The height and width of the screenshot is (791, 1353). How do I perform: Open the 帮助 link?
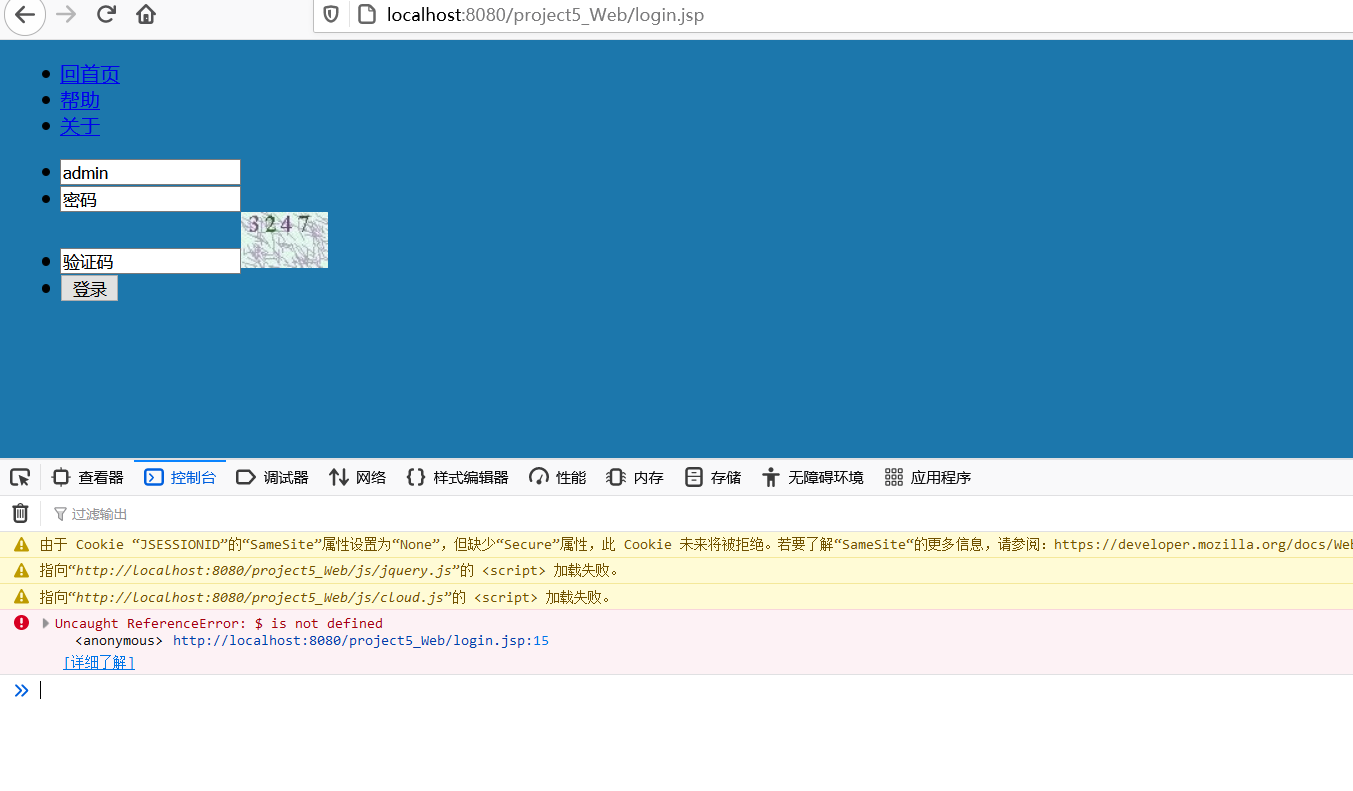(80, 100)
